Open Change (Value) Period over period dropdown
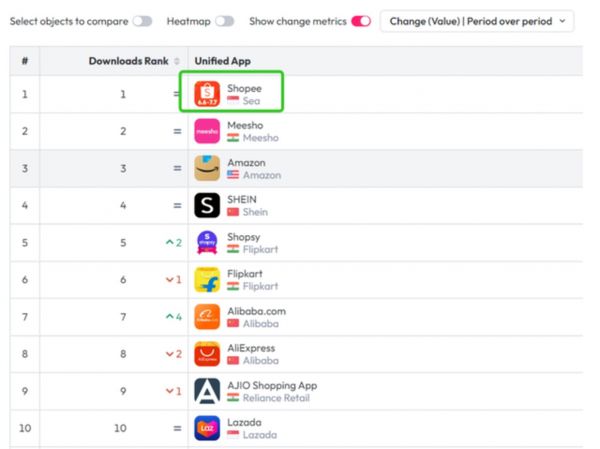The width and height of the screenshot is (600, 449). coord(477,21)
